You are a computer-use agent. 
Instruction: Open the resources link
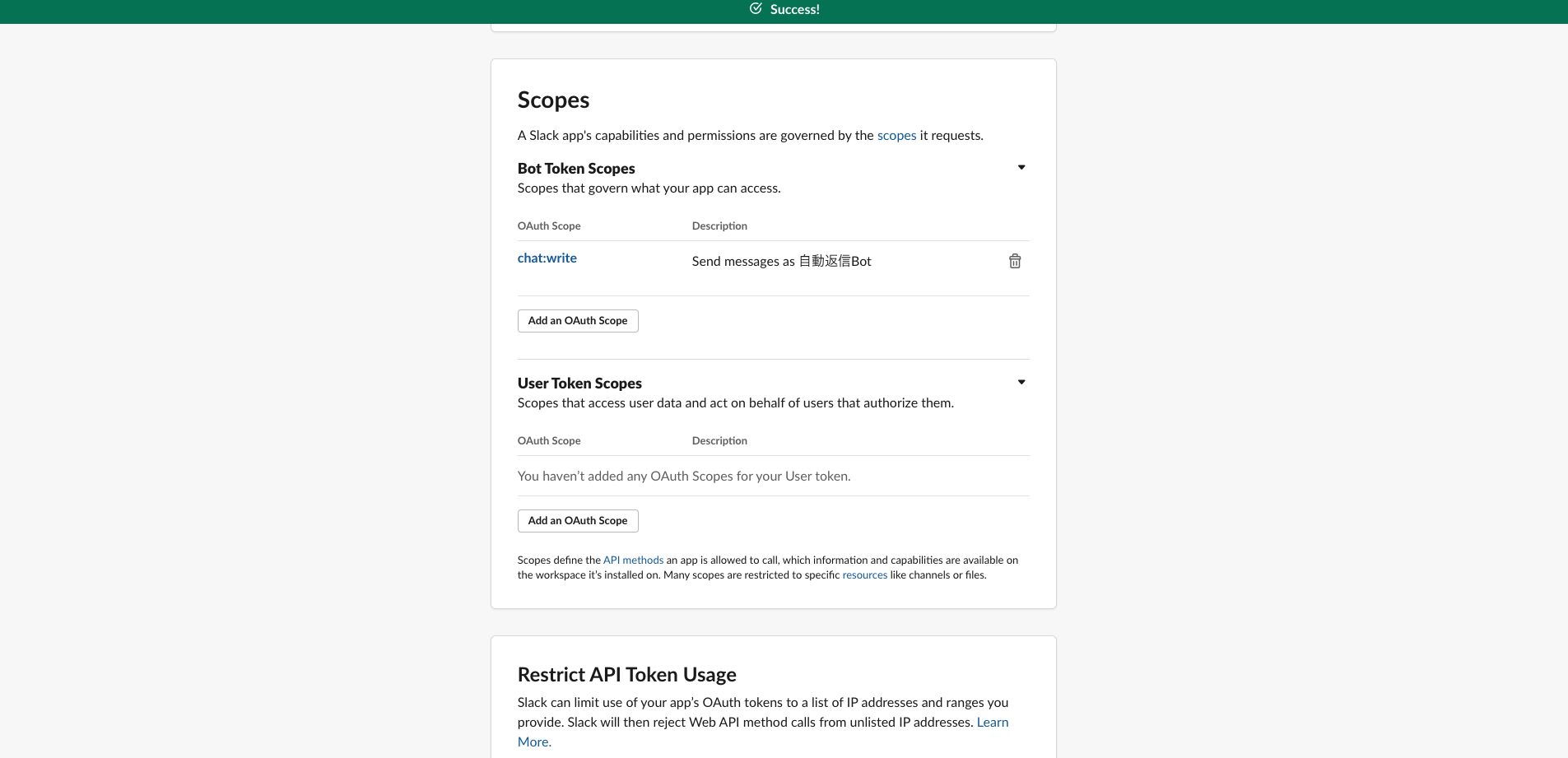click(x=864, y=574)
